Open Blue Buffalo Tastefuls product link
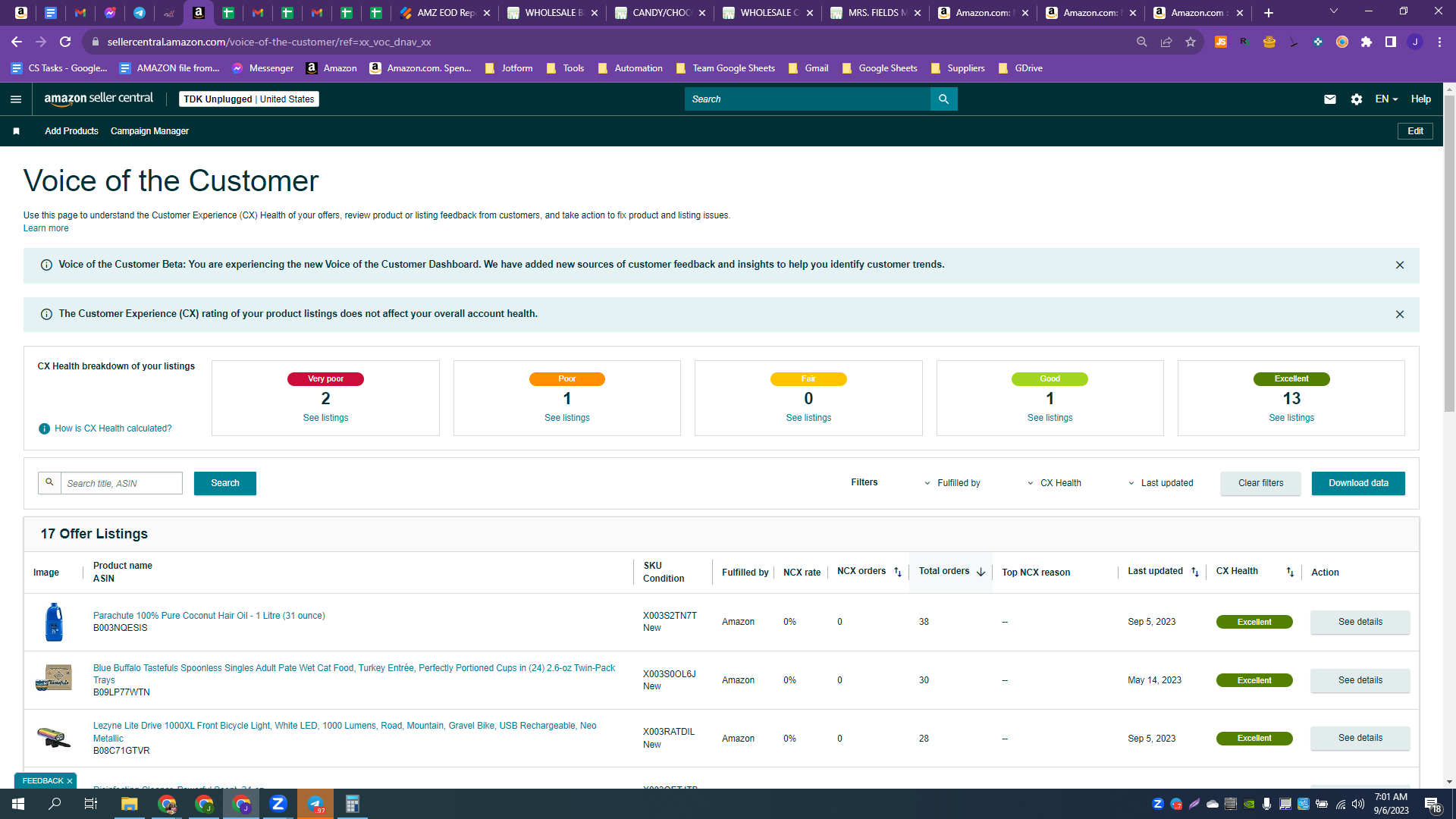The width and height of the screenshot is (1456, 819). coord(354,674)
